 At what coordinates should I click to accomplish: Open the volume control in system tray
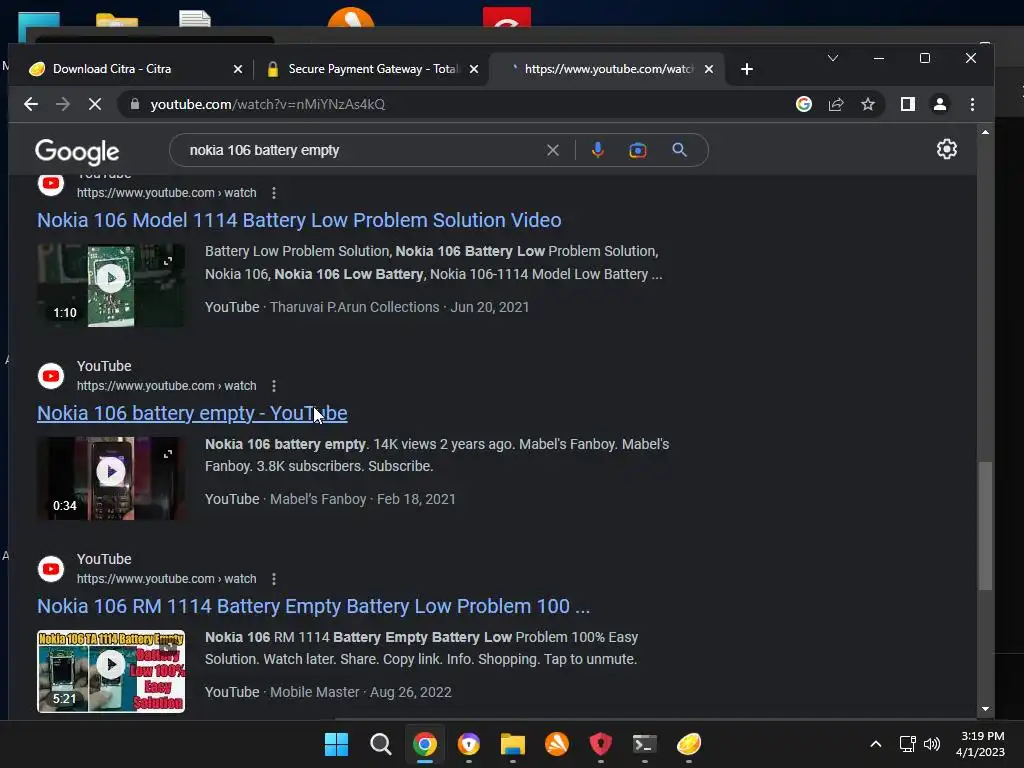[x=932, y=744]
